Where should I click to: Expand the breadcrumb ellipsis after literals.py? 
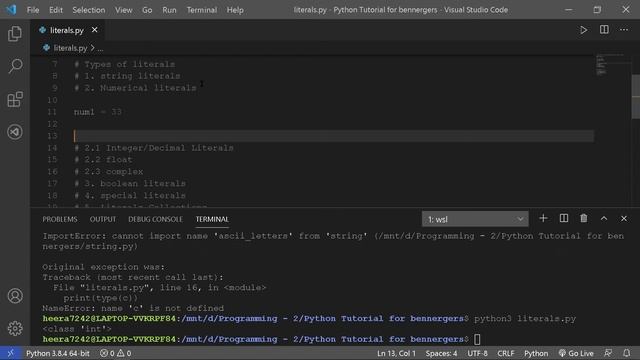(100, 48)
